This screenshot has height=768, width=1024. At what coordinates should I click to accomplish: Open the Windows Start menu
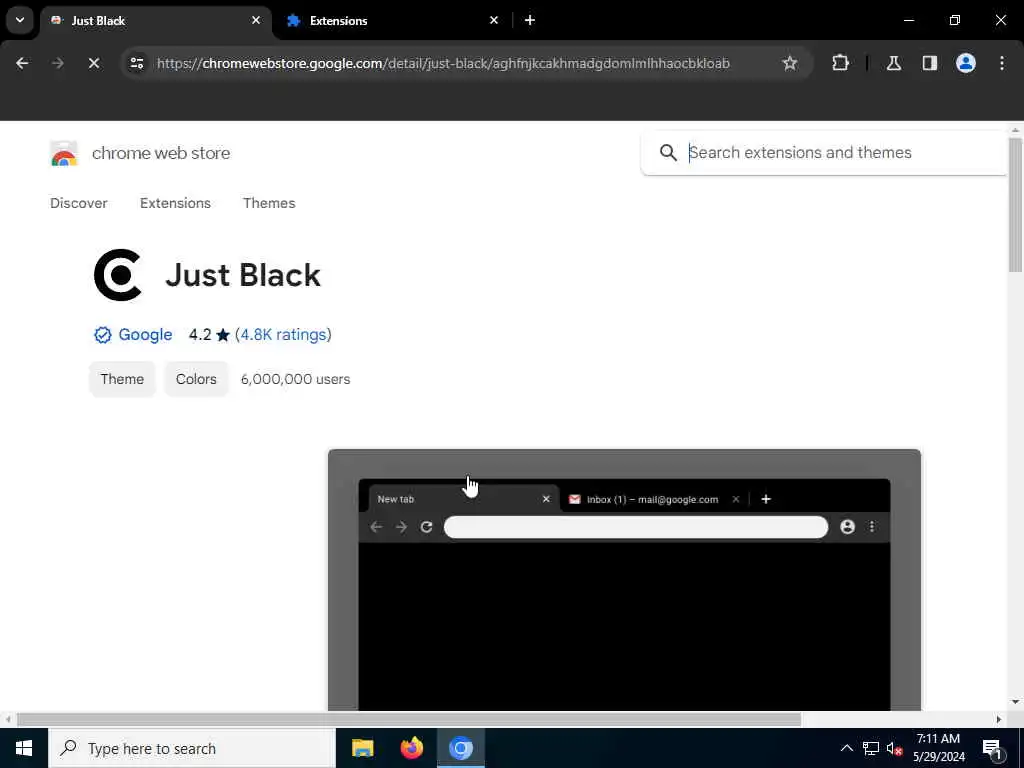click(24, 748)
